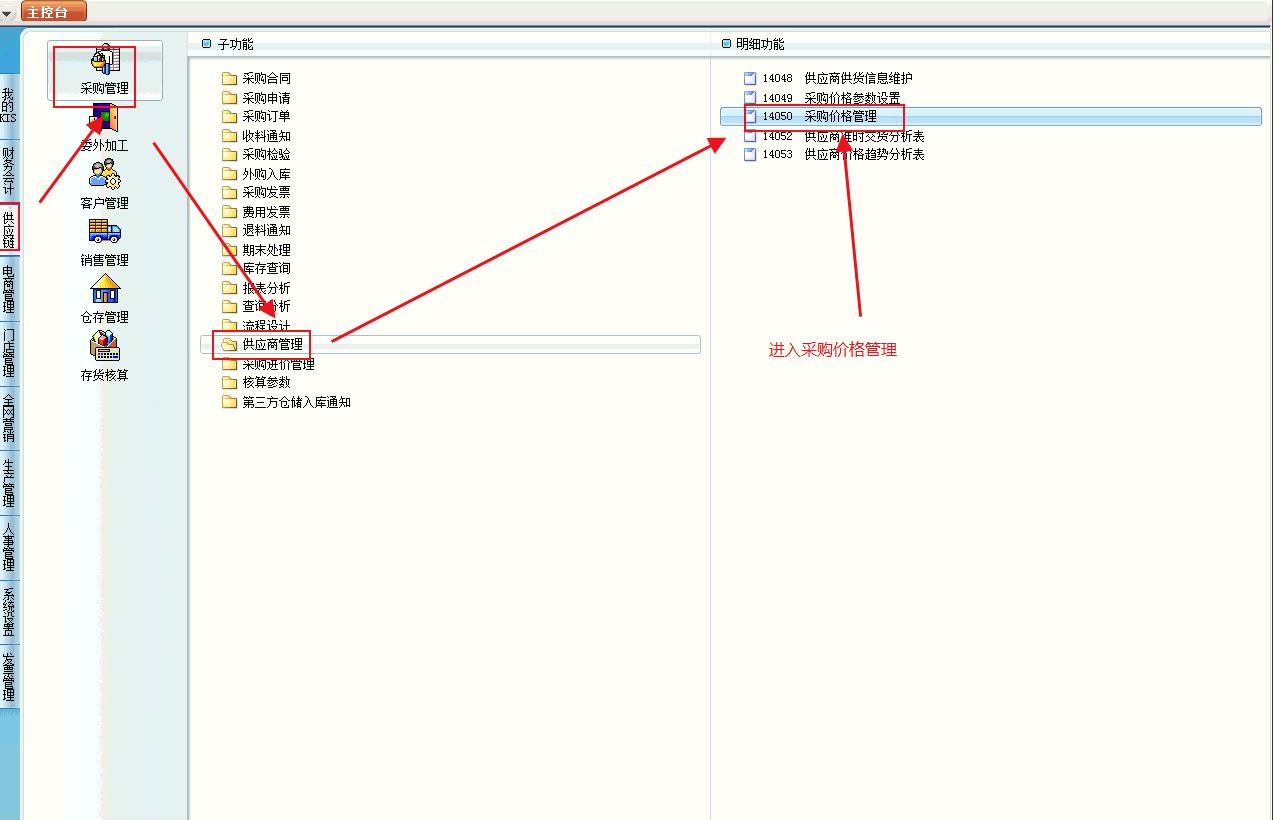Switch to the 电商管理 side tab
This screenshot has width=1273, height=820.
(9, 289)
